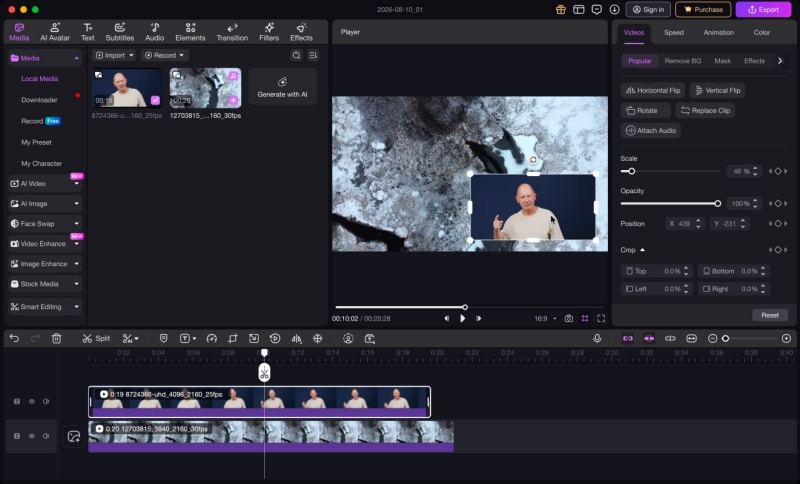800x484 pixels.
Task: Click the Horizontal Flip button
Action: coord(653,90)
